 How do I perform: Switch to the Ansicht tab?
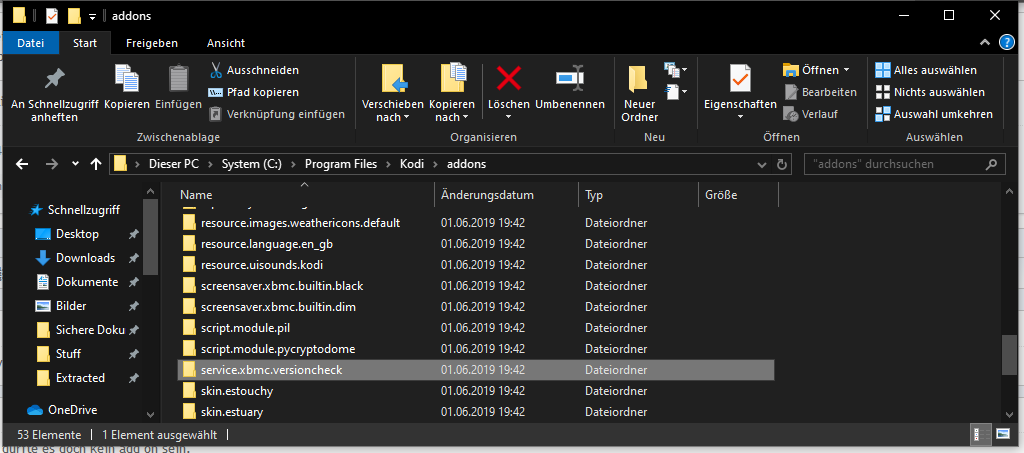[226, 43]
